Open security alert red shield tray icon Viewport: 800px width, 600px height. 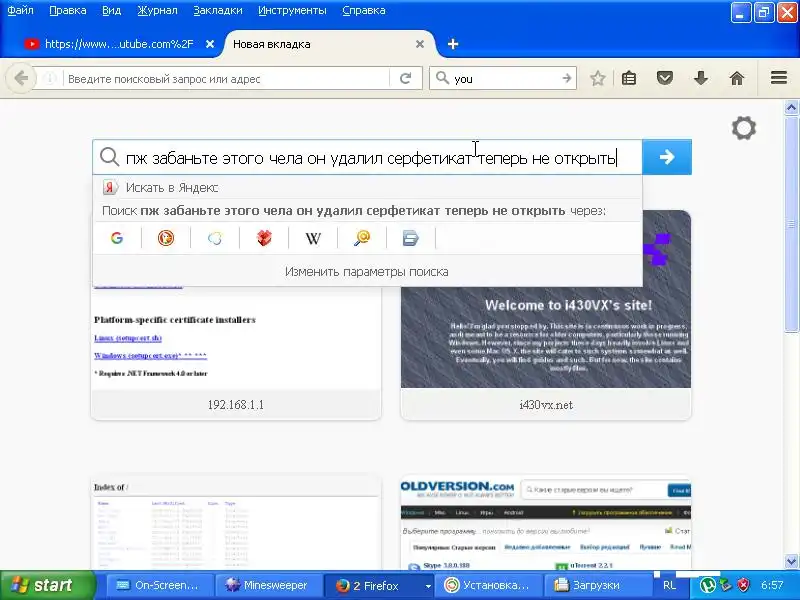743,585
